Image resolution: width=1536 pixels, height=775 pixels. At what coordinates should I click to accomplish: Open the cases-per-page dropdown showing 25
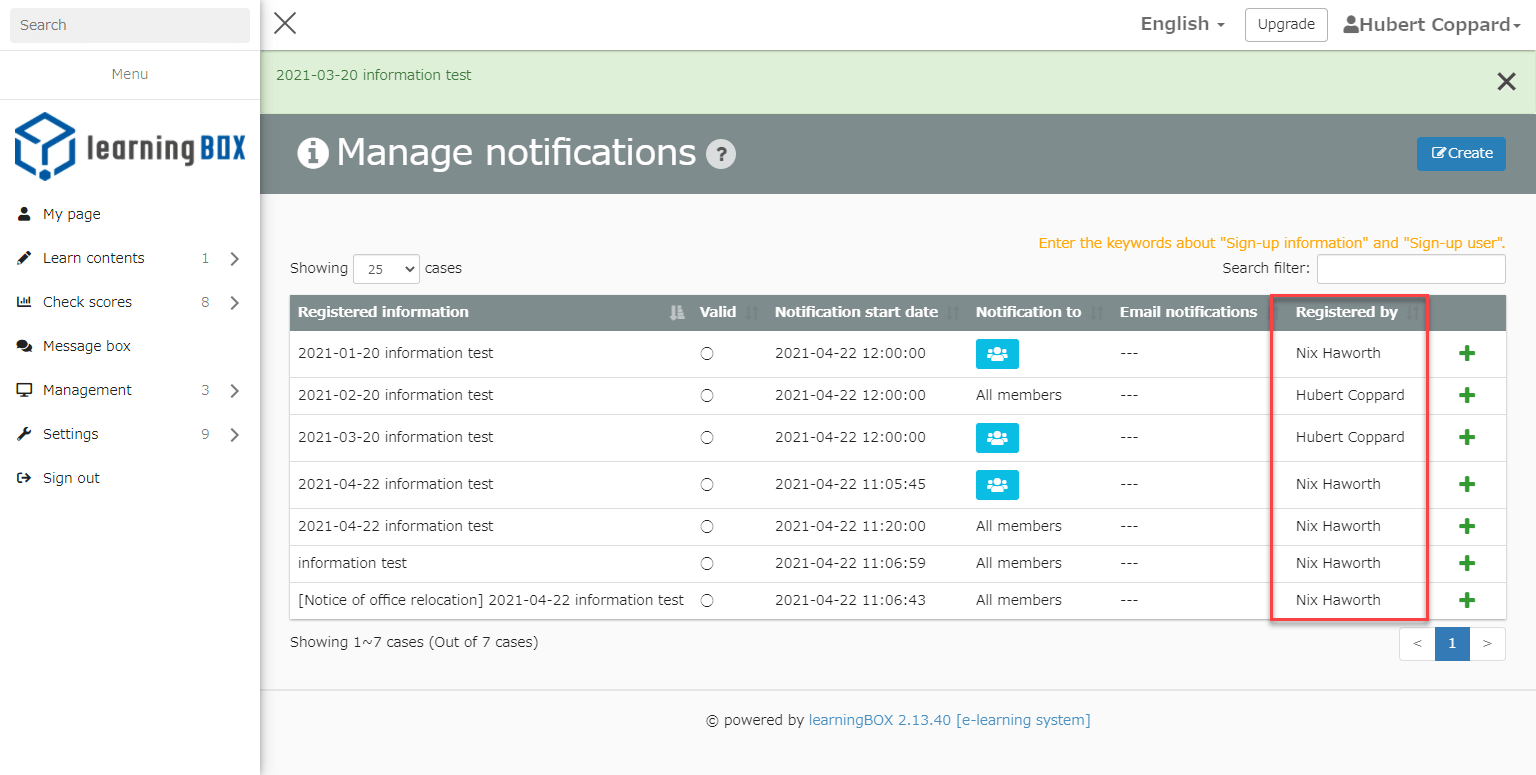coord(386,269)
